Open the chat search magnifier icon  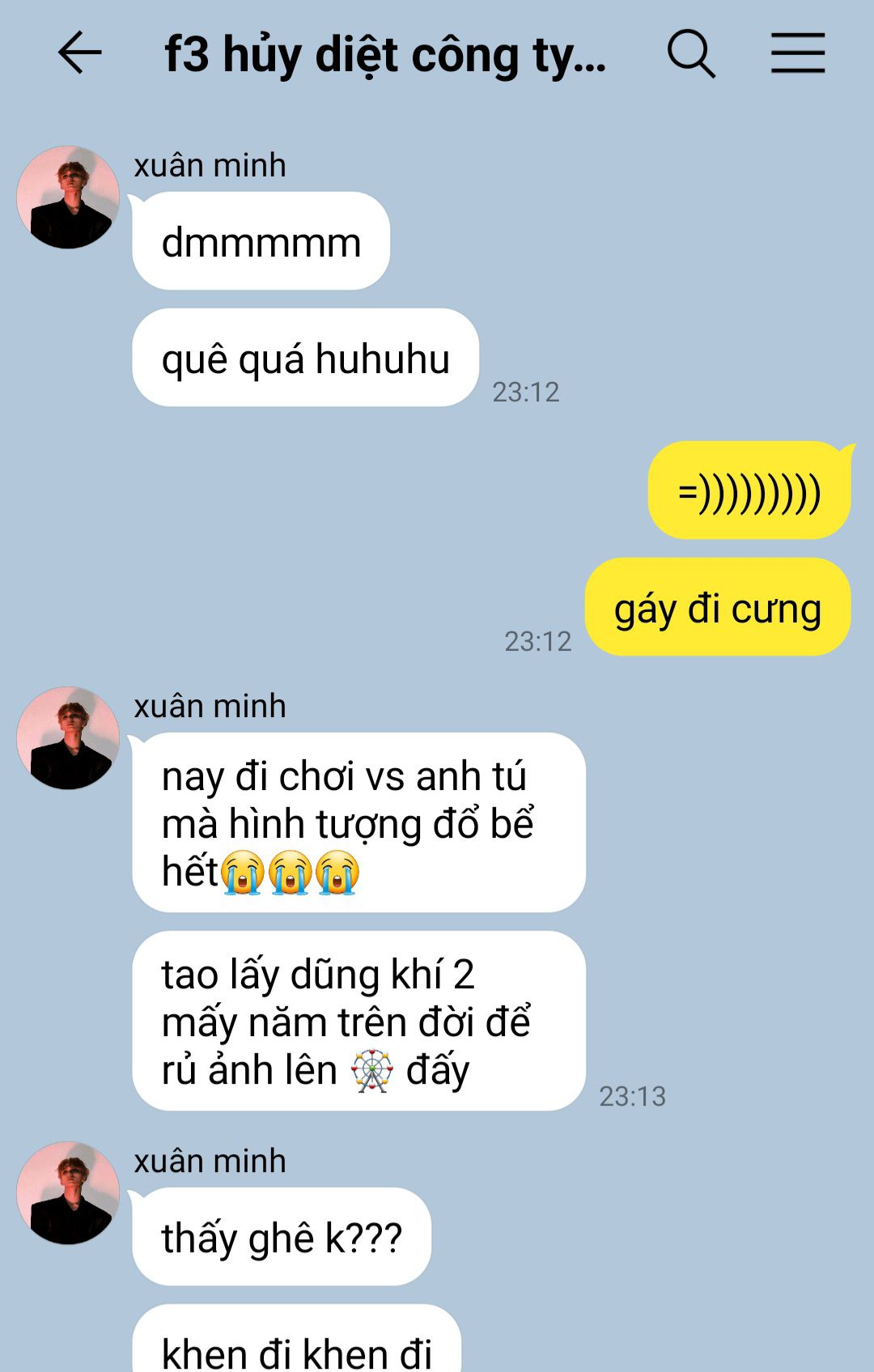click(691, 54)
